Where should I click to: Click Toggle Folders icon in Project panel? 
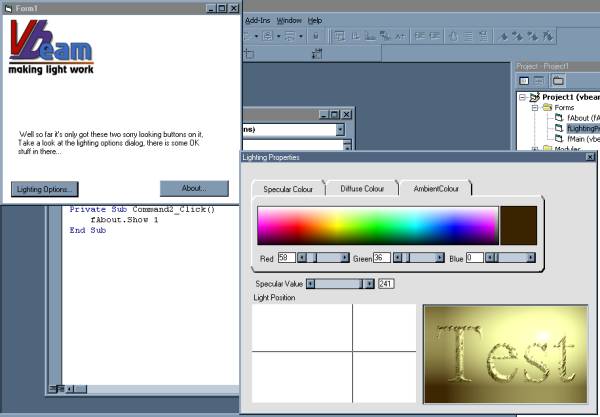[558, 80]
